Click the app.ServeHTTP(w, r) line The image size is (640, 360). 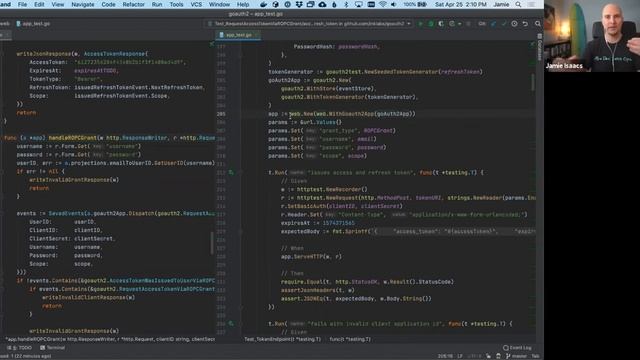311,257
